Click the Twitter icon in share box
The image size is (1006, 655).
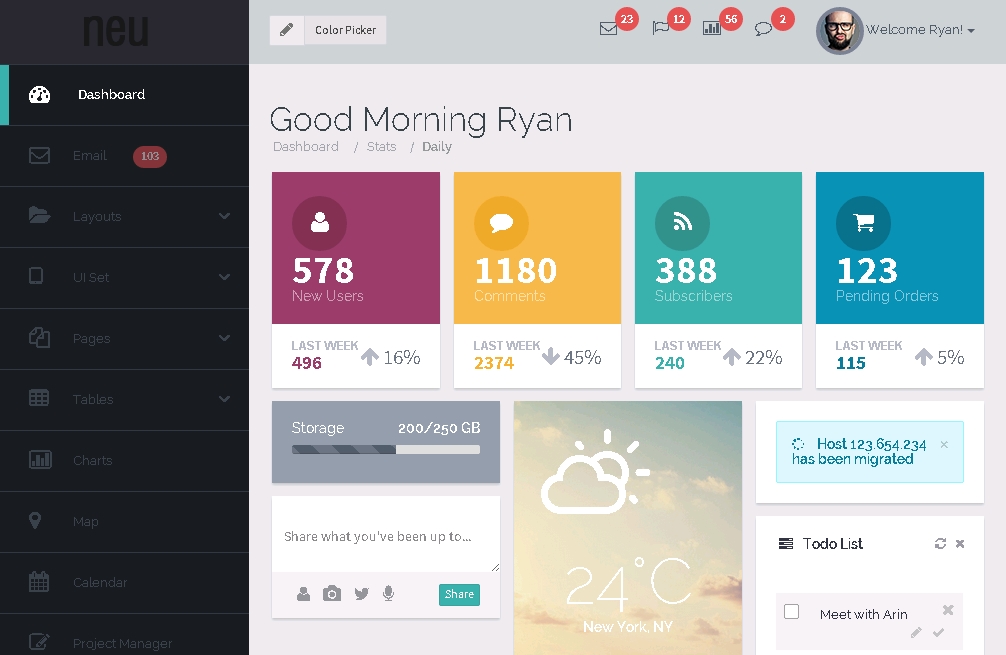(x=361, y=594)
